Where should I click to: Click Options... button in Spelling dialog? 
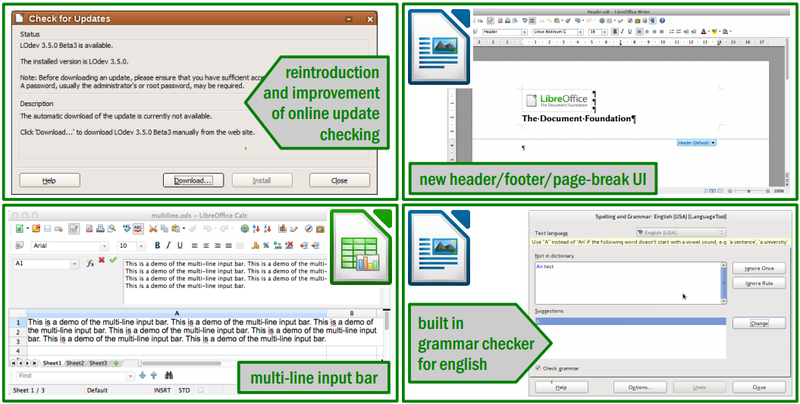point(640,387)
